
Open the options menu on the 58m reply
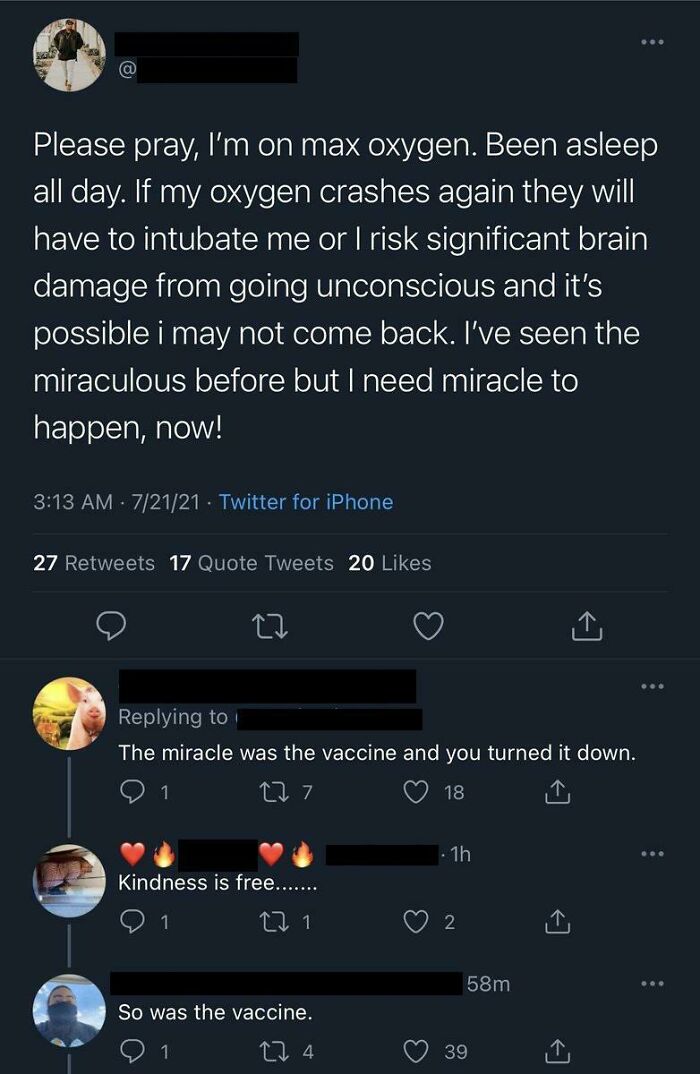654,983
